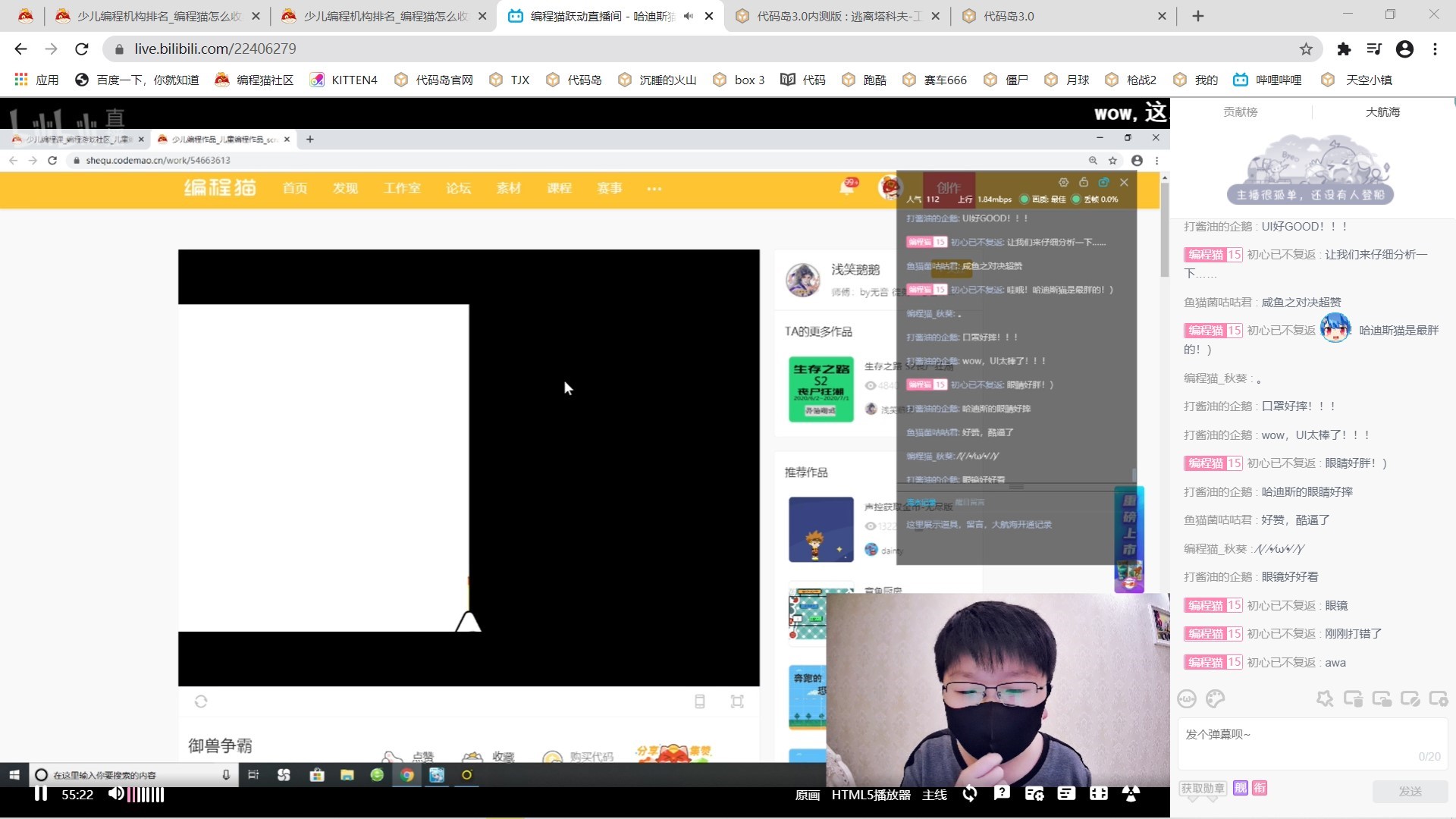1456x819 pixels.
Task: Click the purple 舰 badge
Action: (1241, 788)
